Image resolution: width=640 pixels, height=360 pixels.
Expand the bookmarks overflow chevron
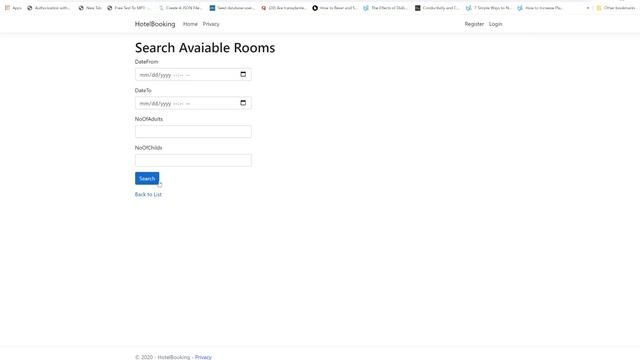point(588,8)
